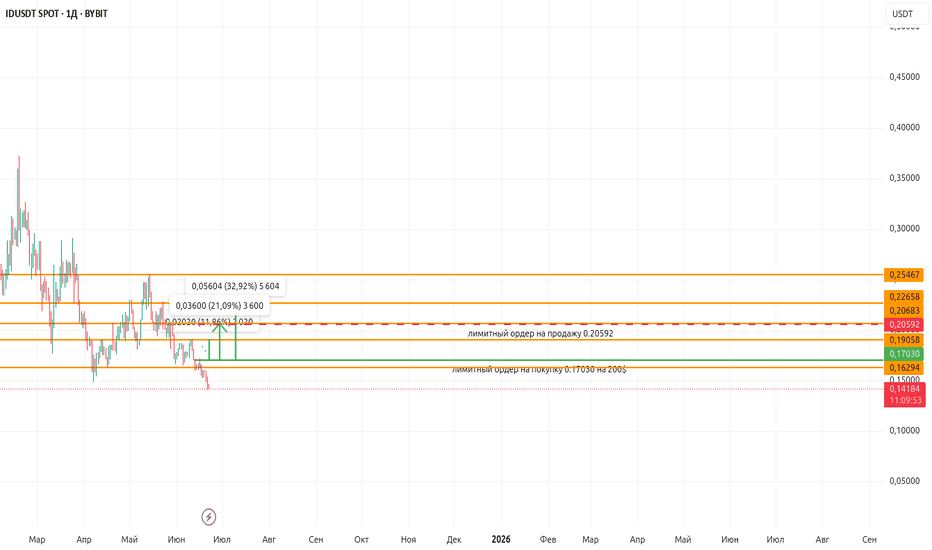The width and height of the screenshot is (932, 550).
Task: Click the Дек month label
Action: [x=454, y=540]
